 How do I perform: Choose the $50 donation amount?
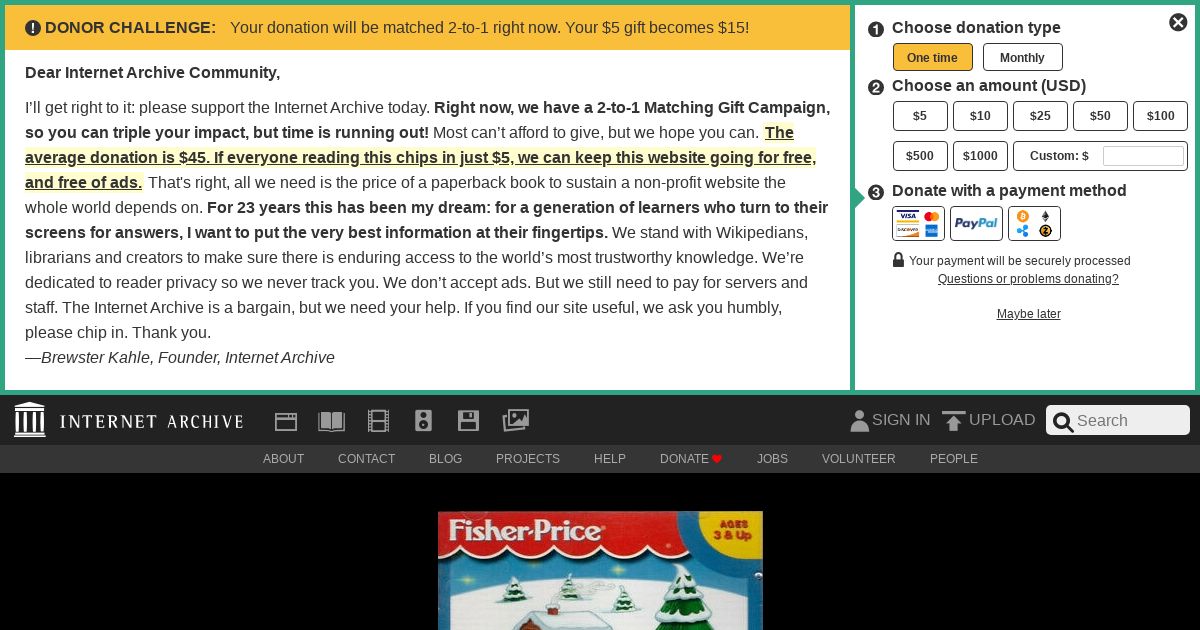[x=1100, y=116]
